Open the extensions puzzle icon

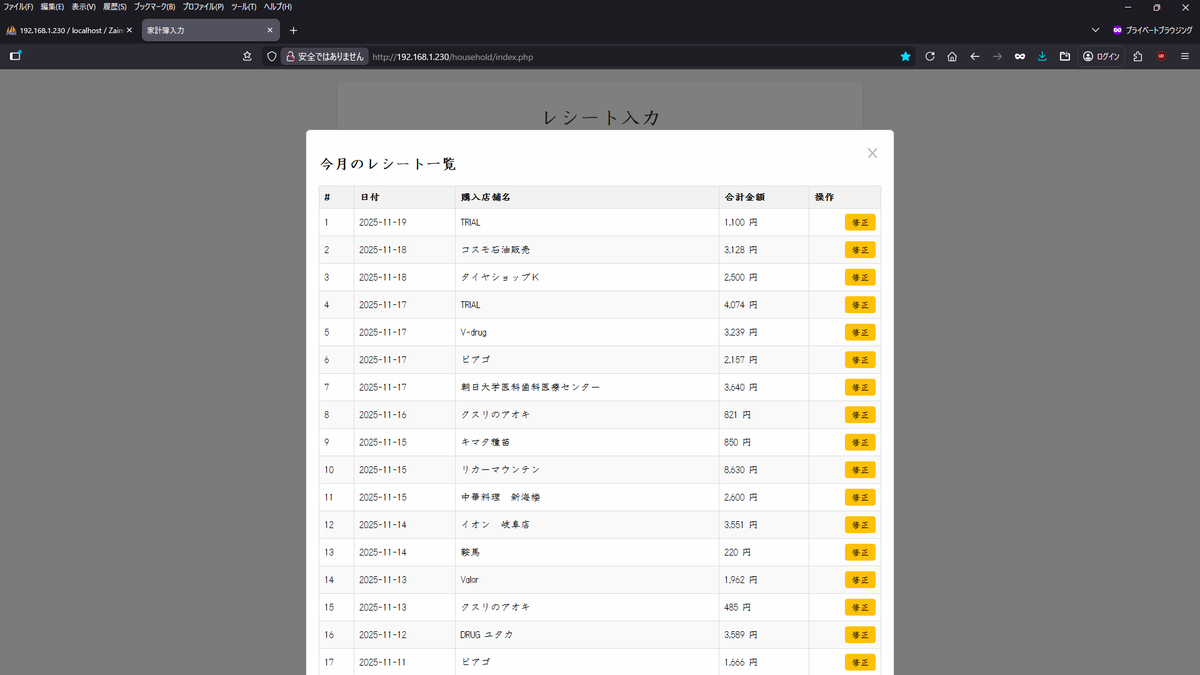click(x=1138, y=57)
